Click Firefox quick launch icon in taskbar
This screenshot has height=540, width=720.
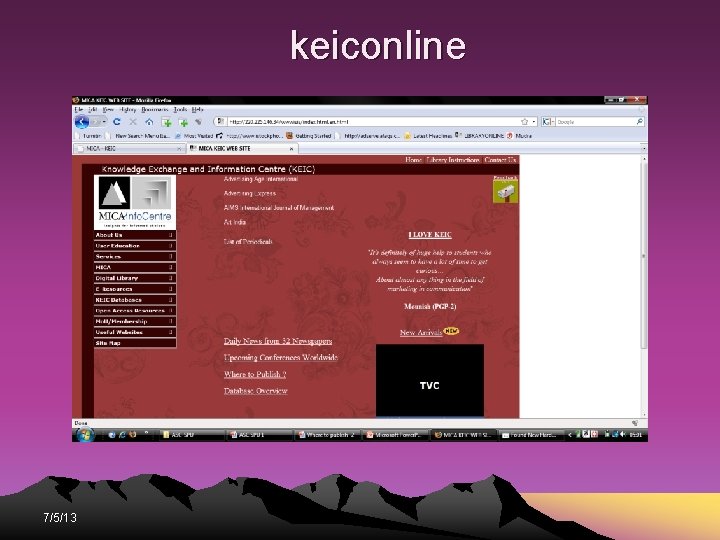click(x=132, y=434)
